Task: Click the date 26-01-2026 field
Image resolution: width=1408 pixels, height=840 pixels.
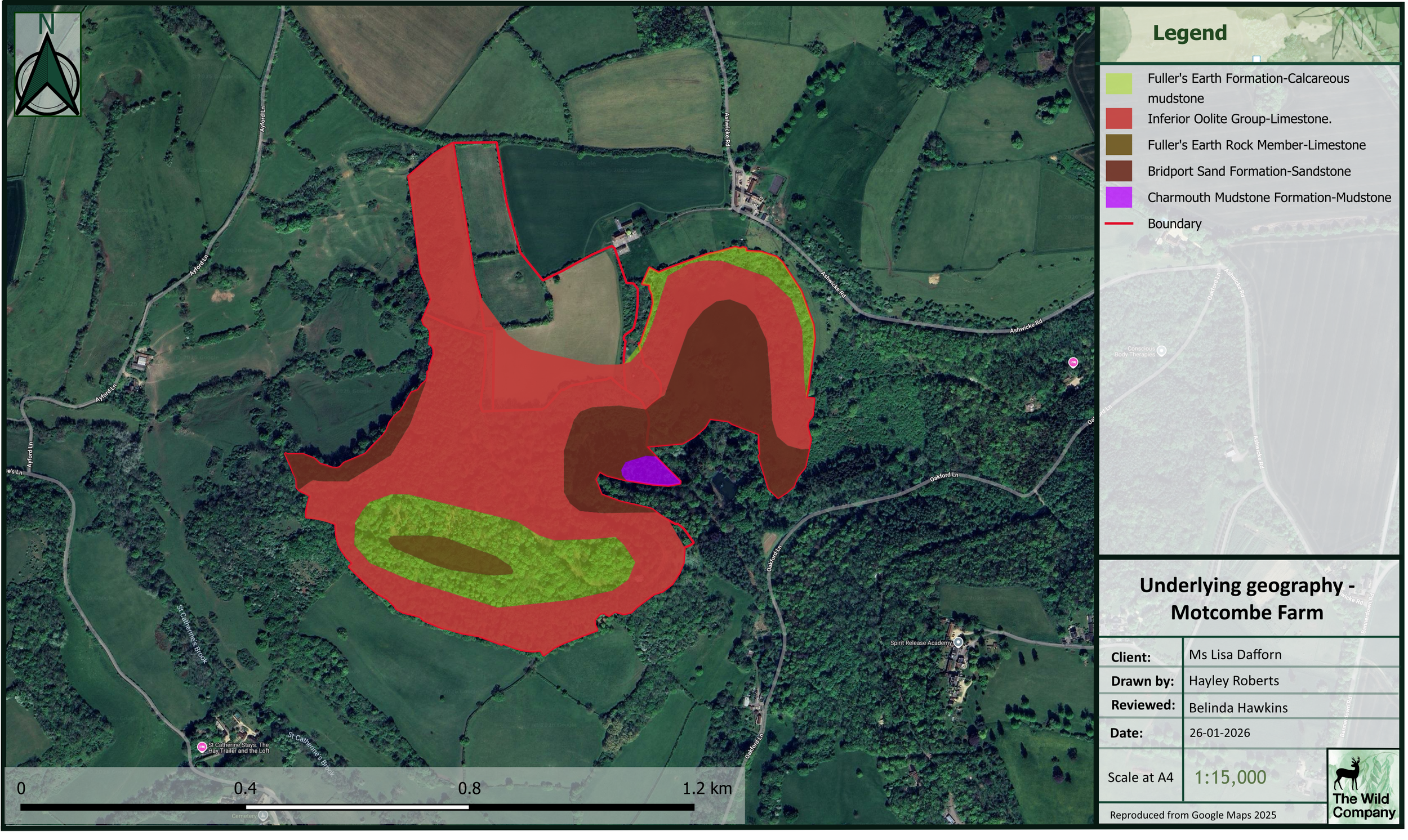Action: pyautogui.click(x=1221, y=734)
